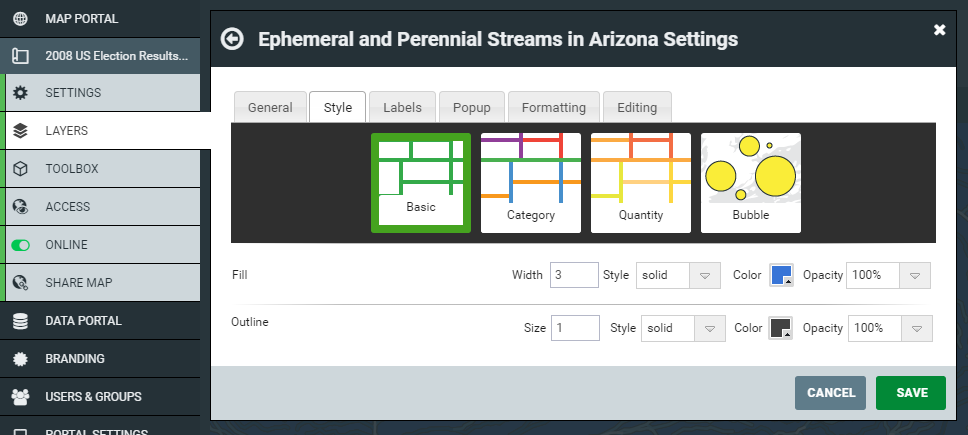Click the database icon next to Data Portal
Viewport: 968px width, 435px height.
20,321
